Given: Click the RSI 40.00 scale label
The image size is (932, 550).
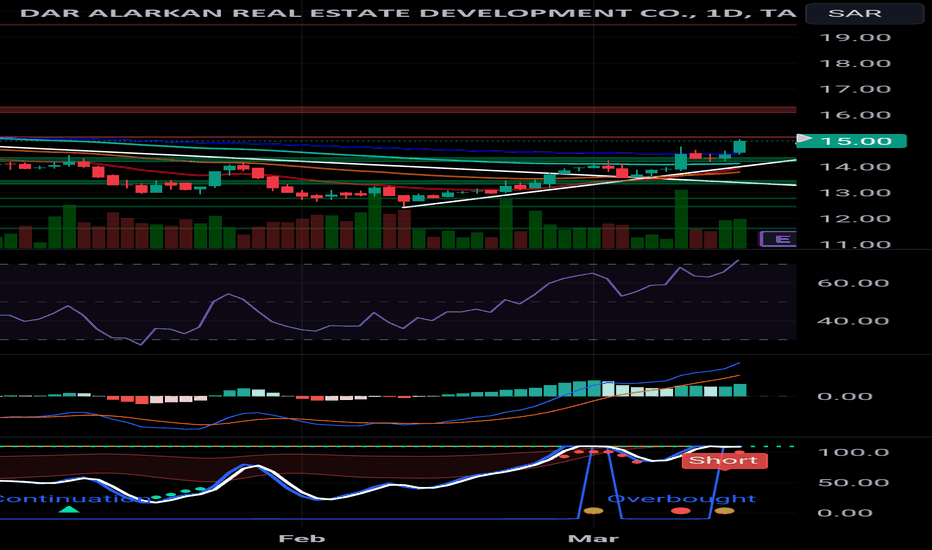Looking at the screenshot, I should tap(854, 321).
